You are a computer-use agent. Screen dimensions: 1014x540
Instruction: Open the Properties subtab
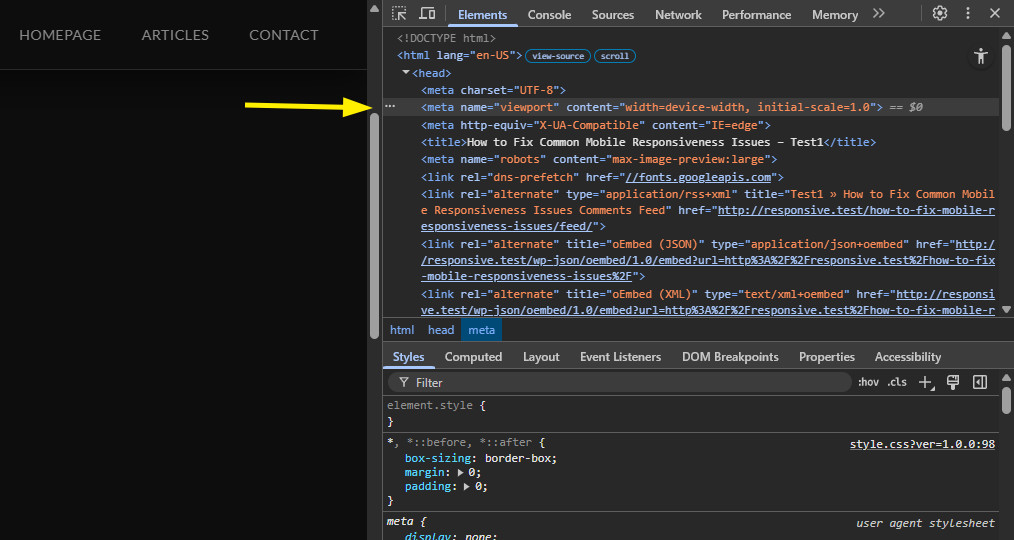click(x=826, y=357)
